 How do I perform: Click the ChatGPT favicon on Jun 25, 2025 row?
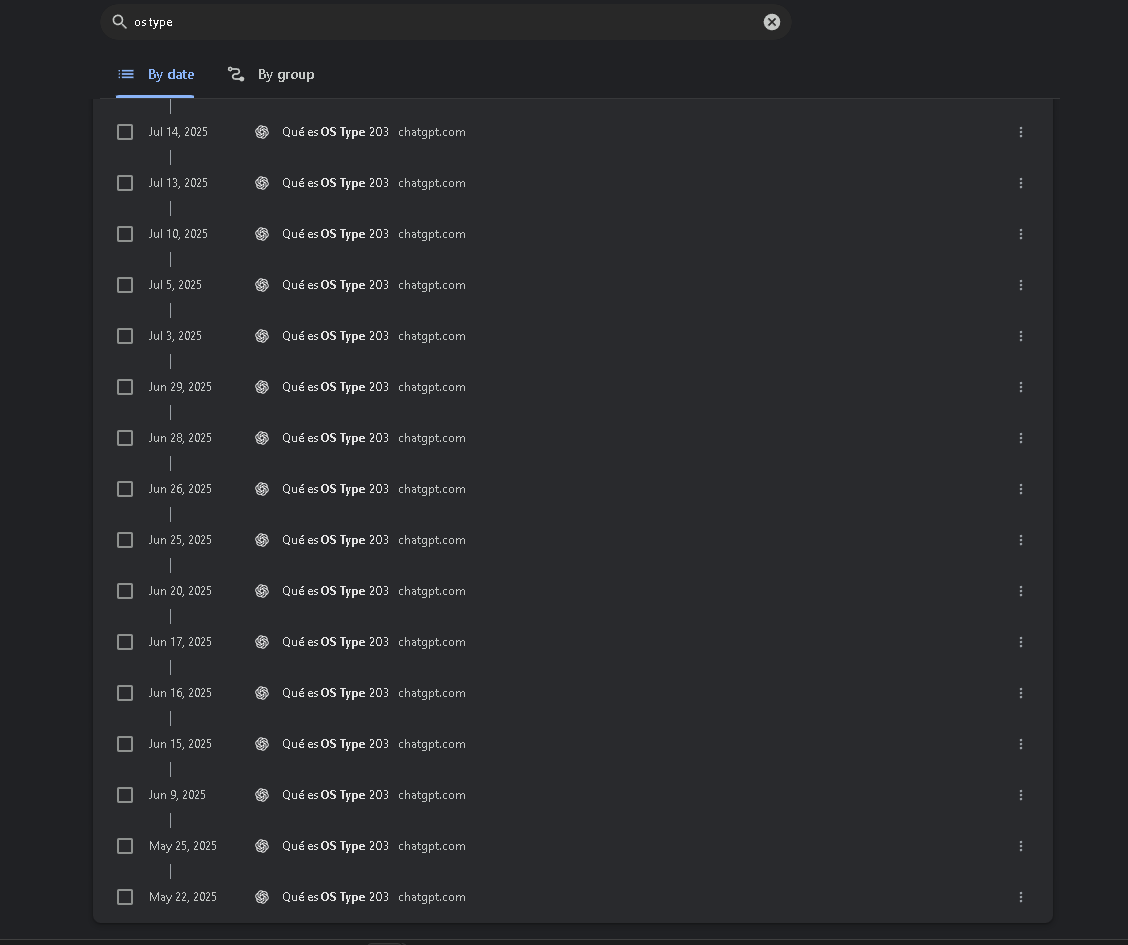pos(262,540)
